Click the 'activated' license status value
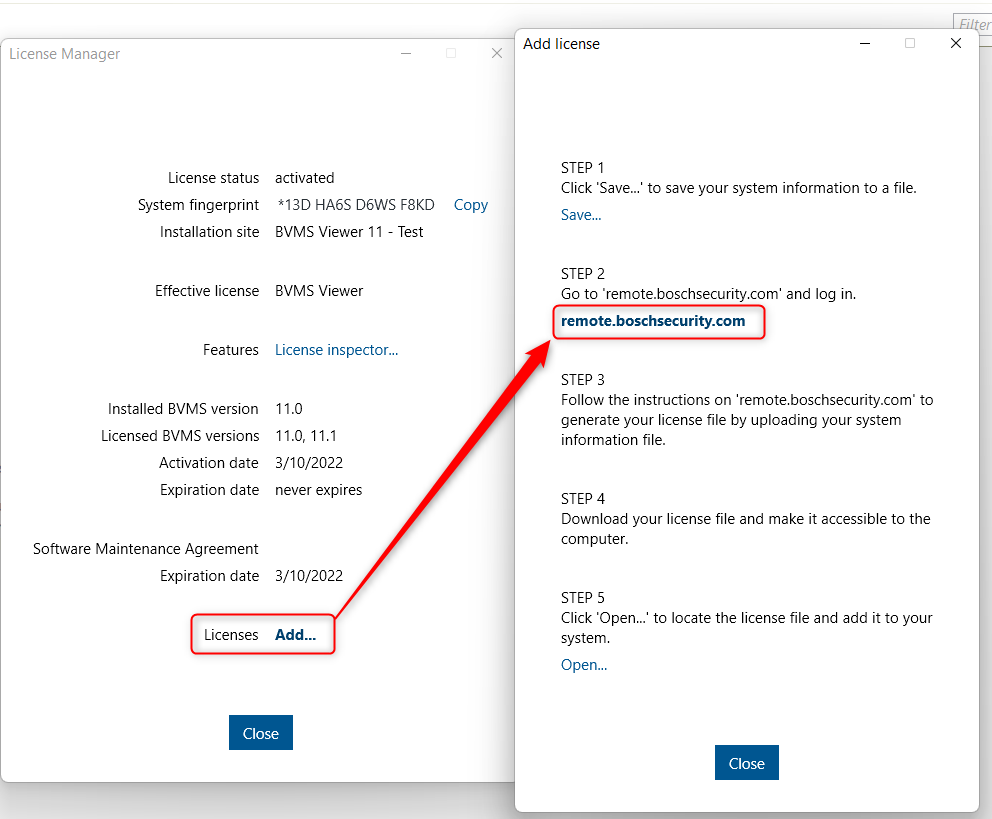Viewport: 992px width, 819px height. 304,178
